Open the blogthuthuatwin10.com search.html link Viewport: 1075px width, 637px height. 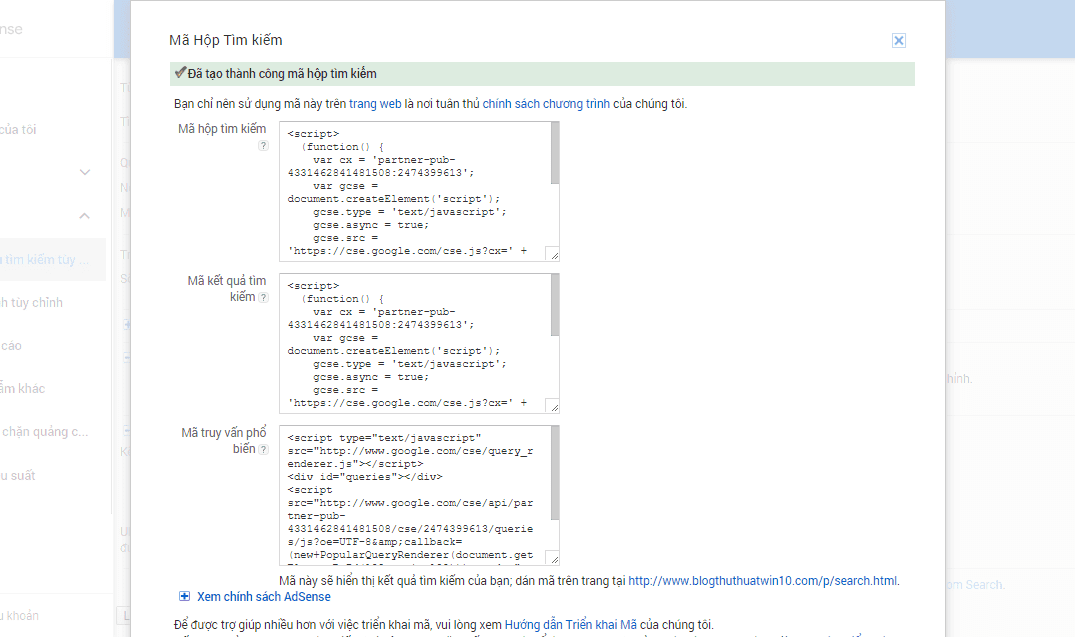(x=762, y=581)
